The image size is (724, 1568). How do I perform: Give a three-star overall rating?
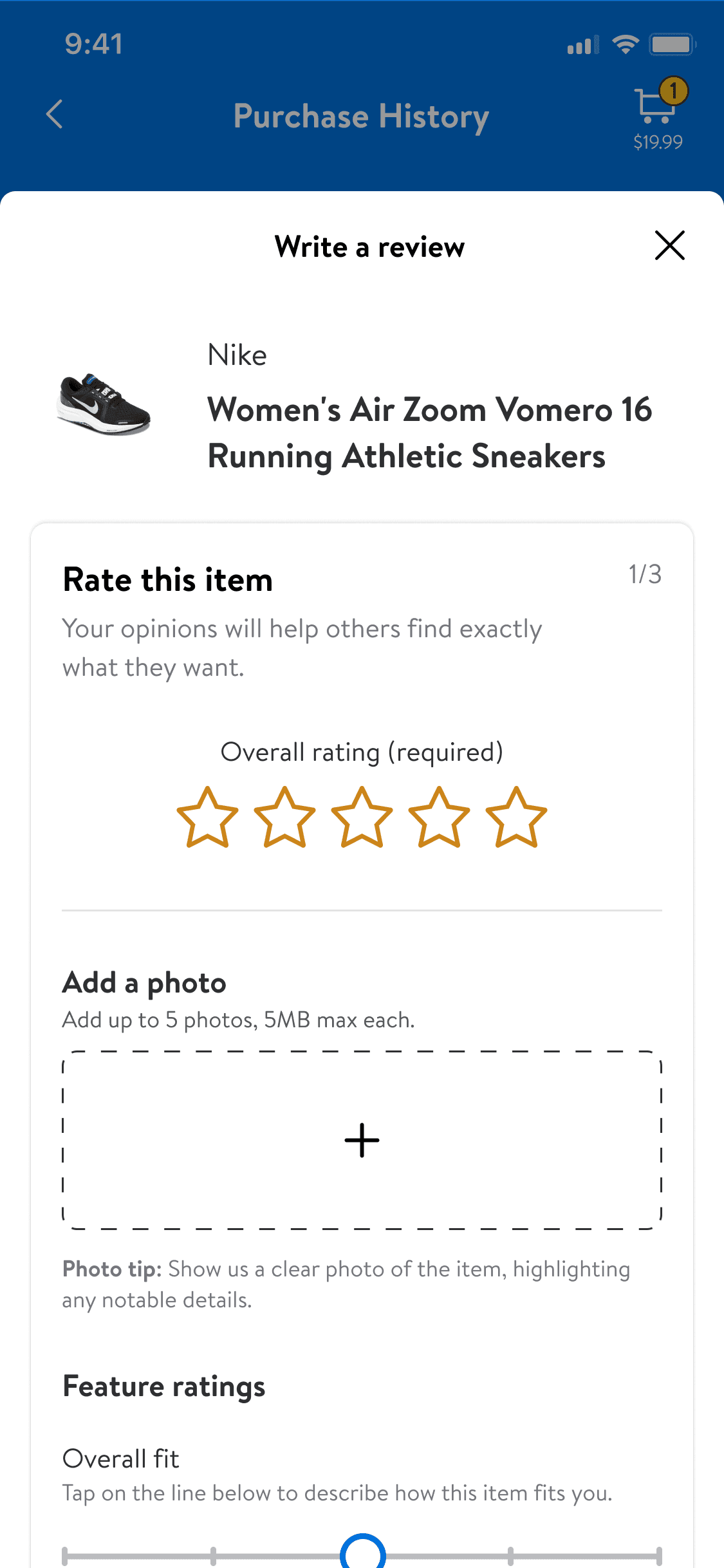coord(362,817)
